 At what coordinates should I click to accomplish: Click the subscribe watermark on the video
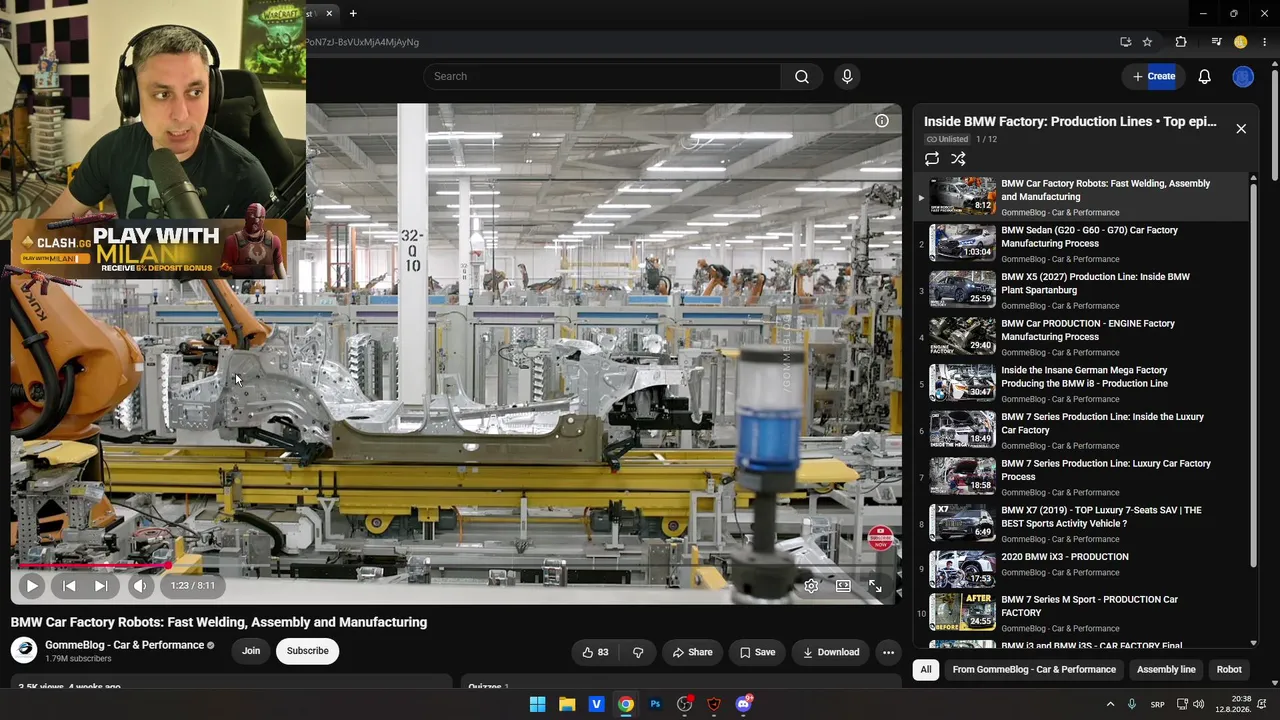click(x=880, y=538)
